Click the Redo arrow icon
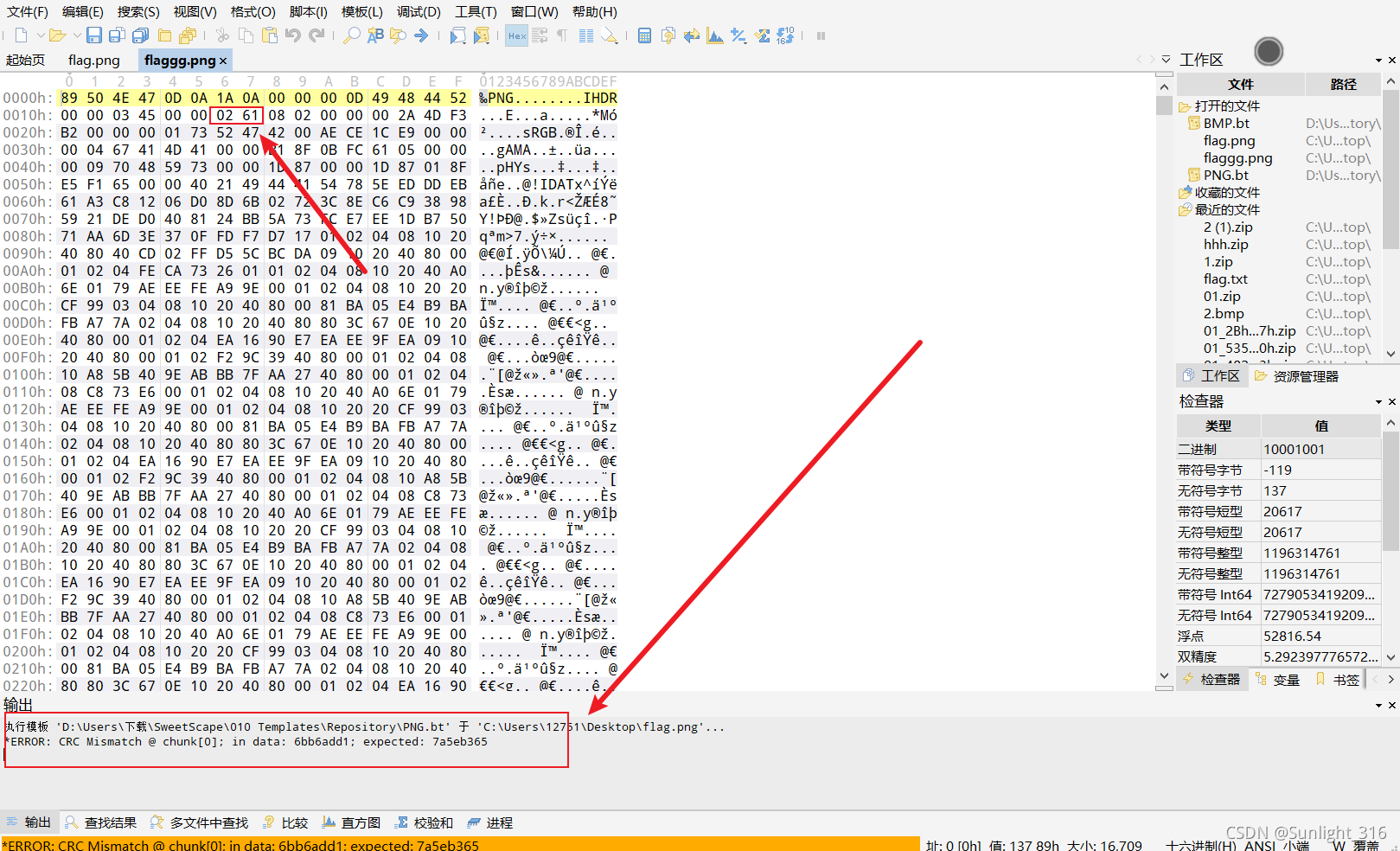 tap(316, 35)
